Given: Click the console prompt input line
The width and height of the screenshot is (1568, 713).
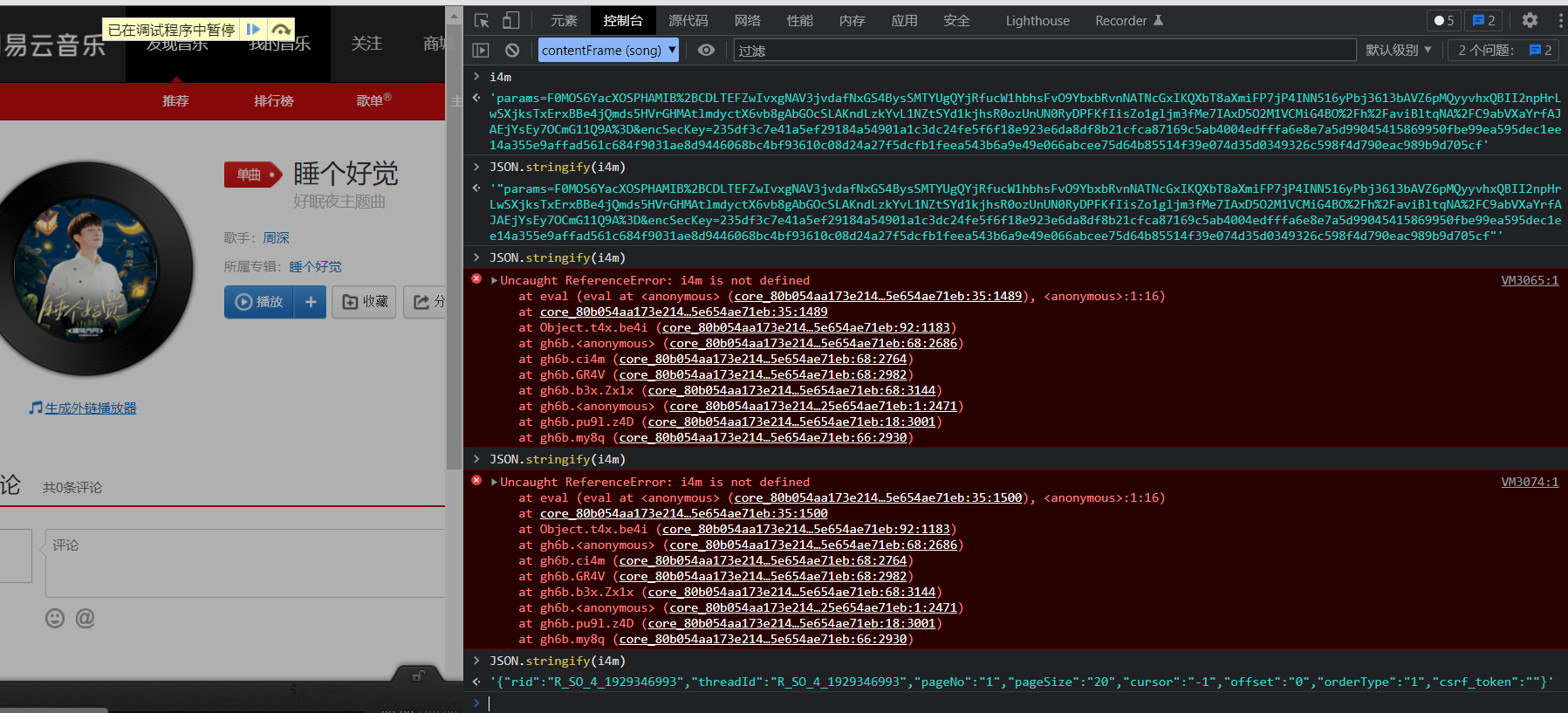Looking at the screenshot, I should pos(1021,703).
